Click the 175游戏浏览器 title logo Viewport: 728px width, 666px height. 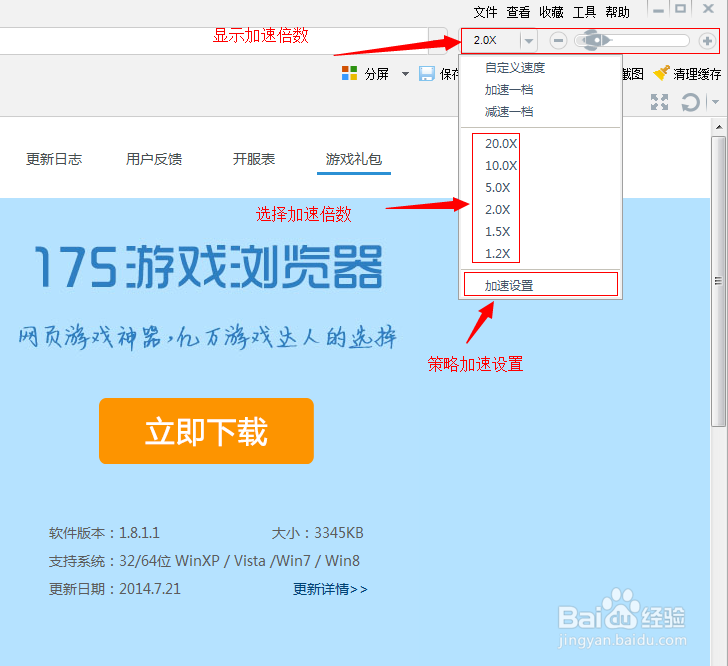pyautogui.click(x=209, y=267)
